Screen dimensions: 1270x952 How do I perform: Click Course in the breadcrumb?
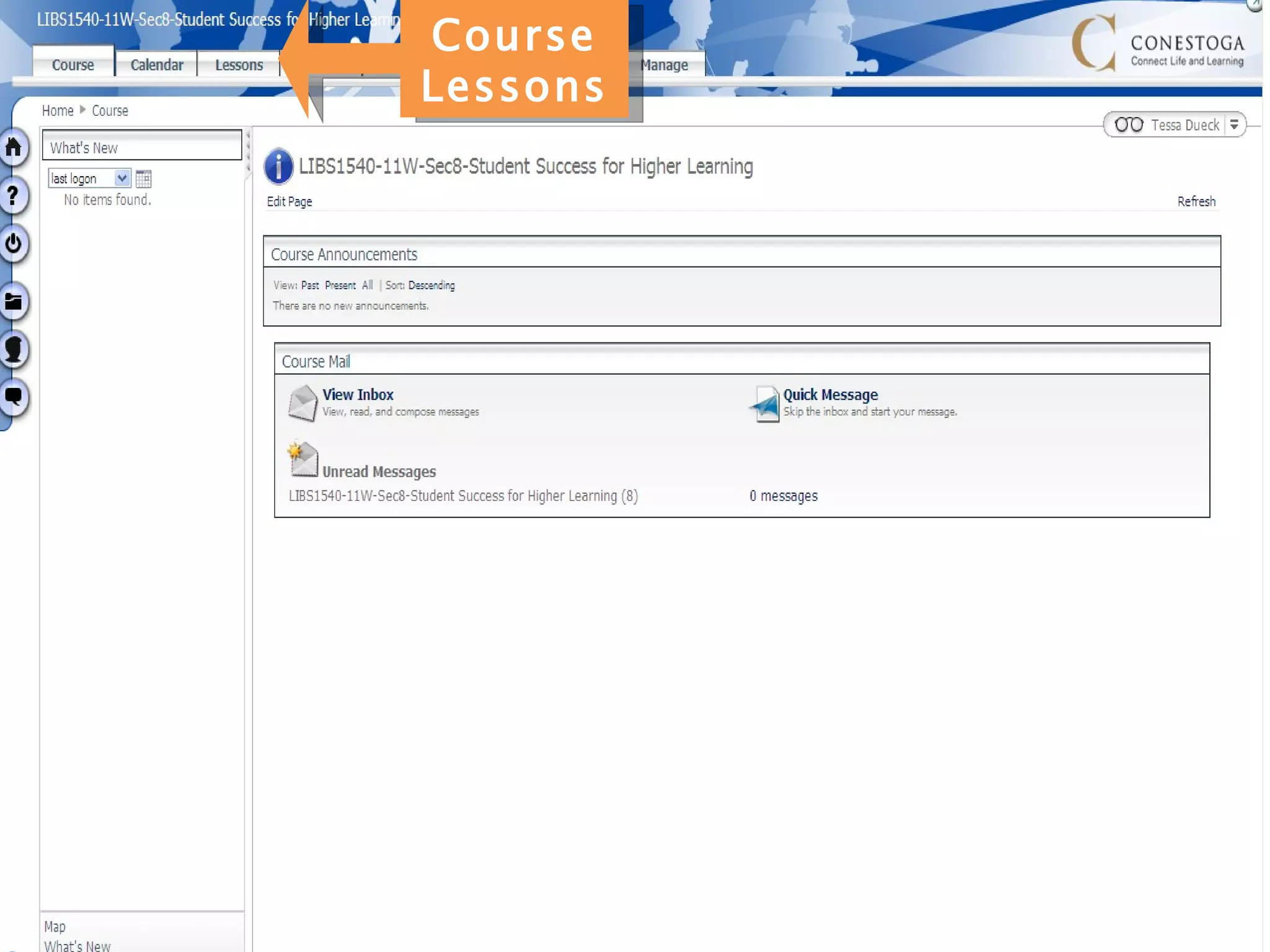[x=110, y=110]
